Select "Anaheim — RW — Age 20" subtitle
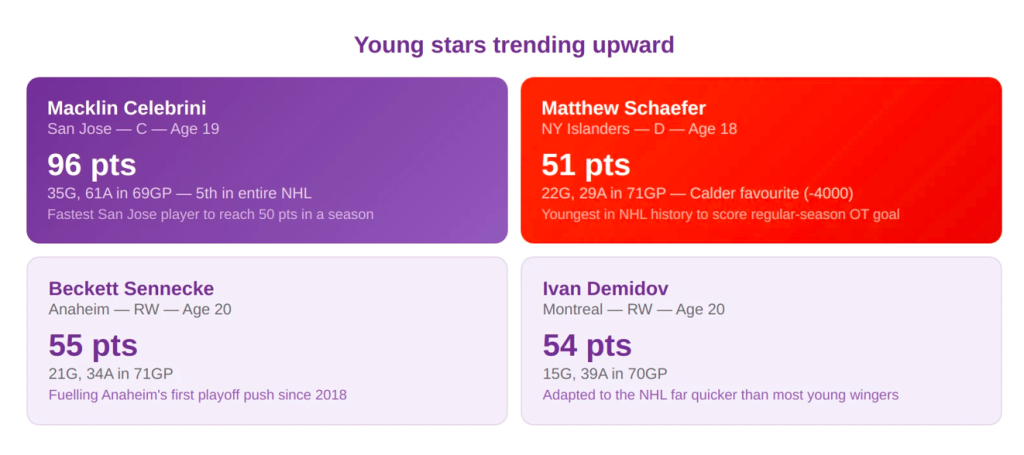 pos(140,309)
